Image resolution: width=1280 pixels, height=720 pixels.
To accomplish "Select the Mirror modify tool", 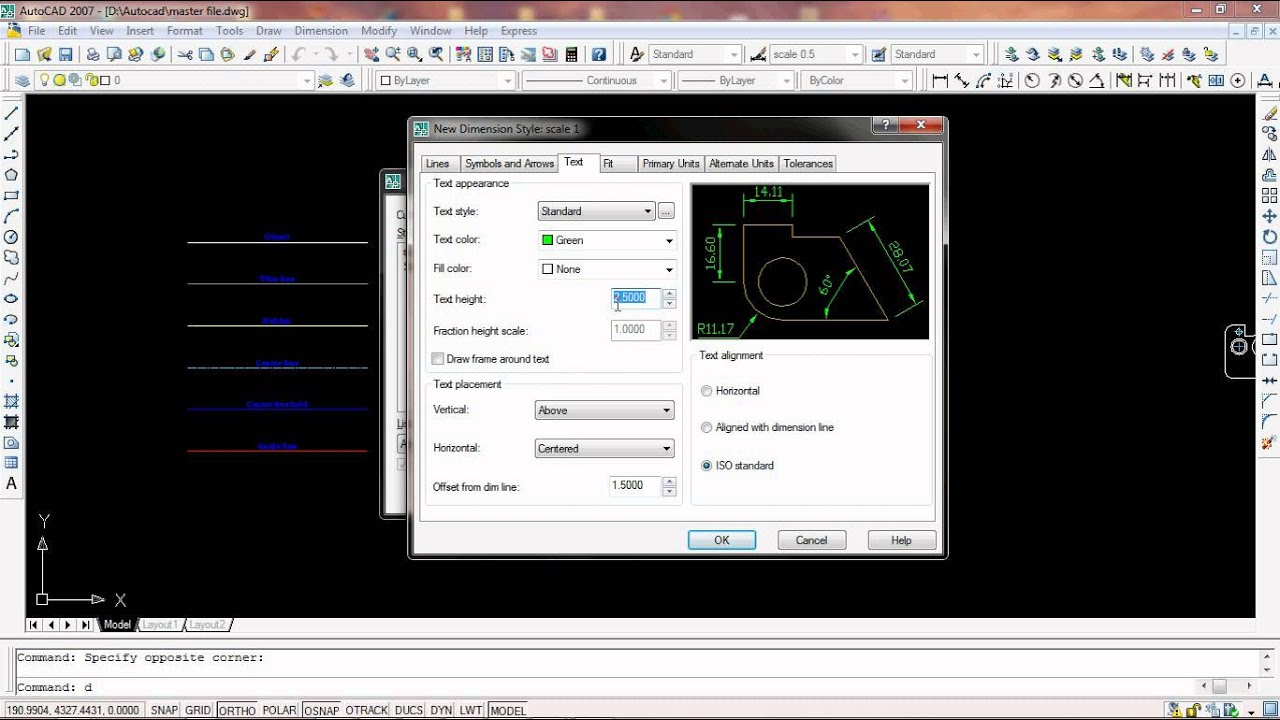I will [x=1270, y=155].
